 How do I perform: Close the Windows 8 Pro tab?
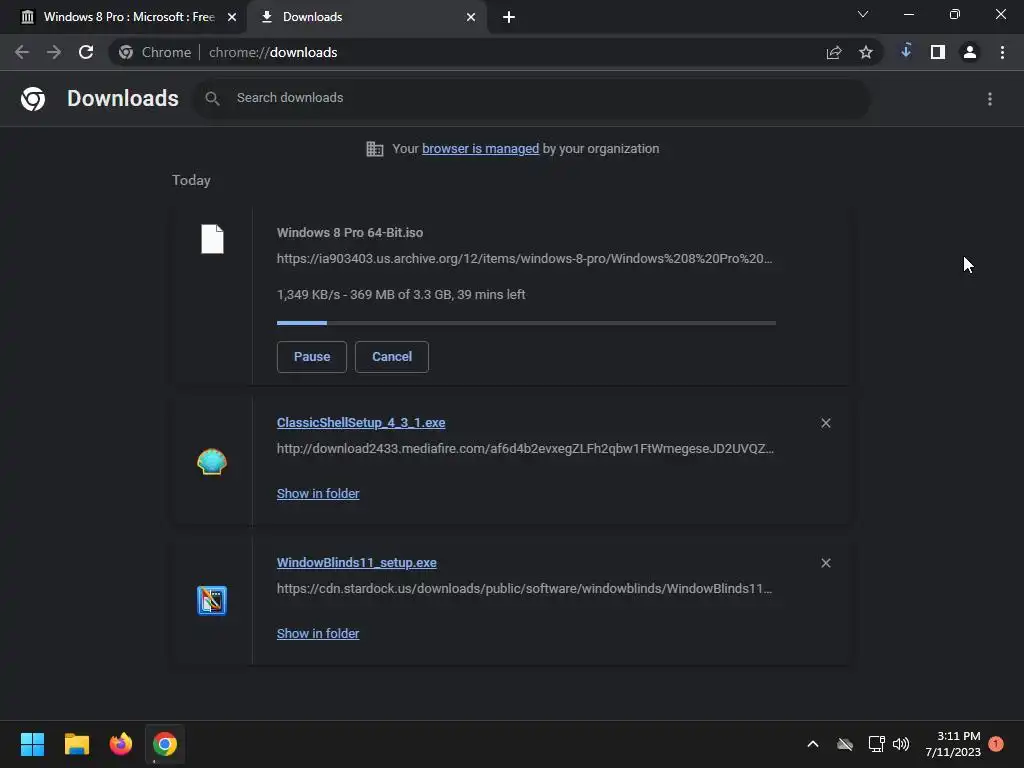tap(232, 17)
